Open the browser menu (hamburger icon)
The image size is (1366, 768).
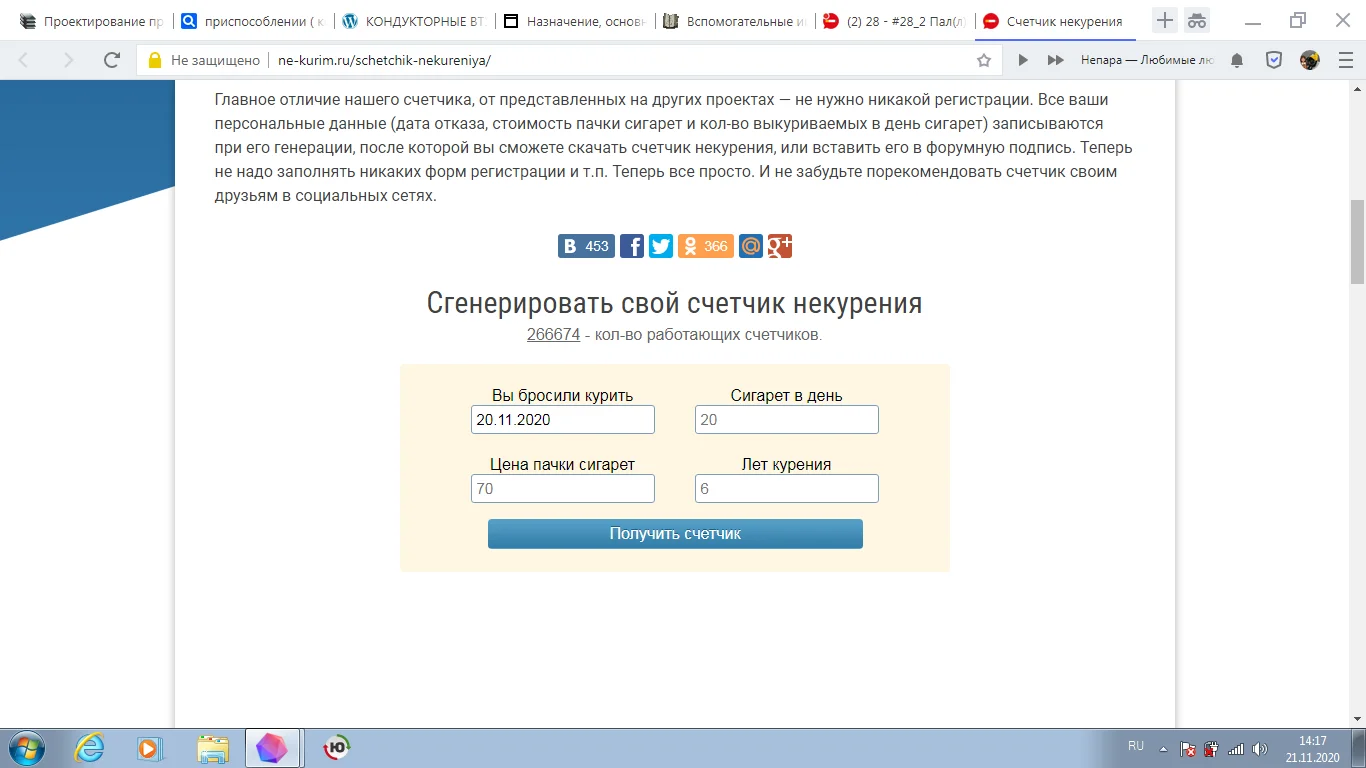tap(1345, 59)
